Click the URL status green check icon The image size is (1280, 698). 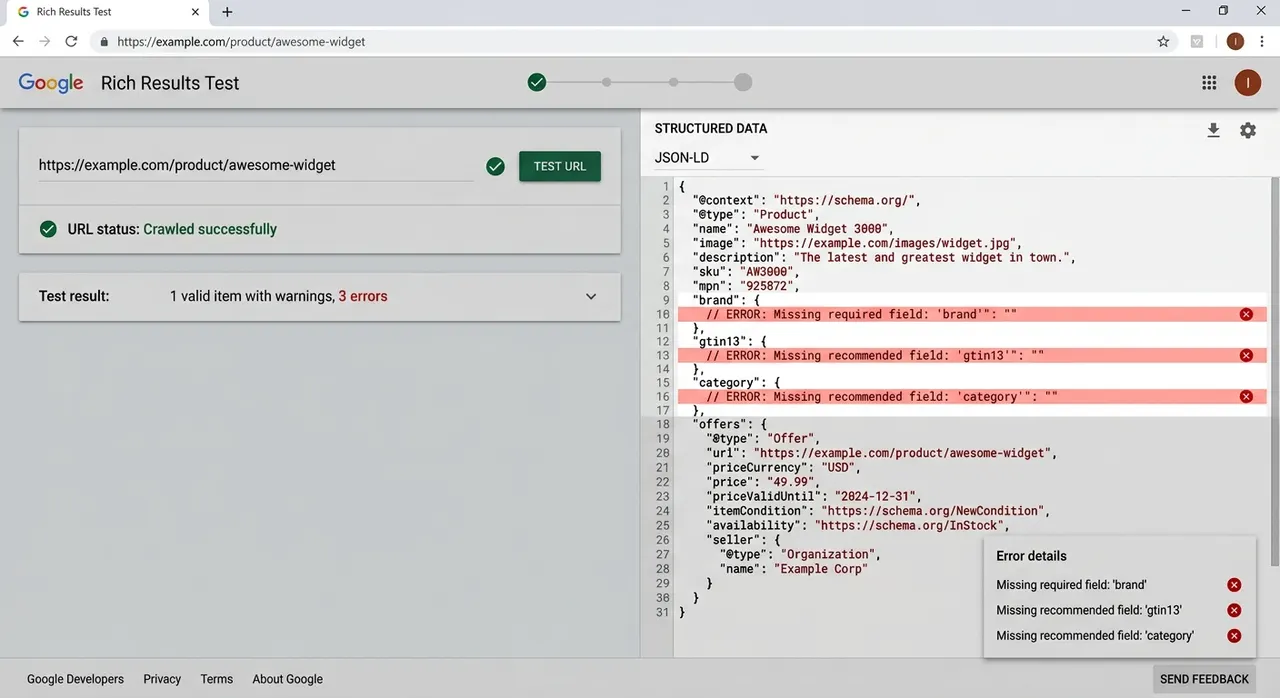48,229
